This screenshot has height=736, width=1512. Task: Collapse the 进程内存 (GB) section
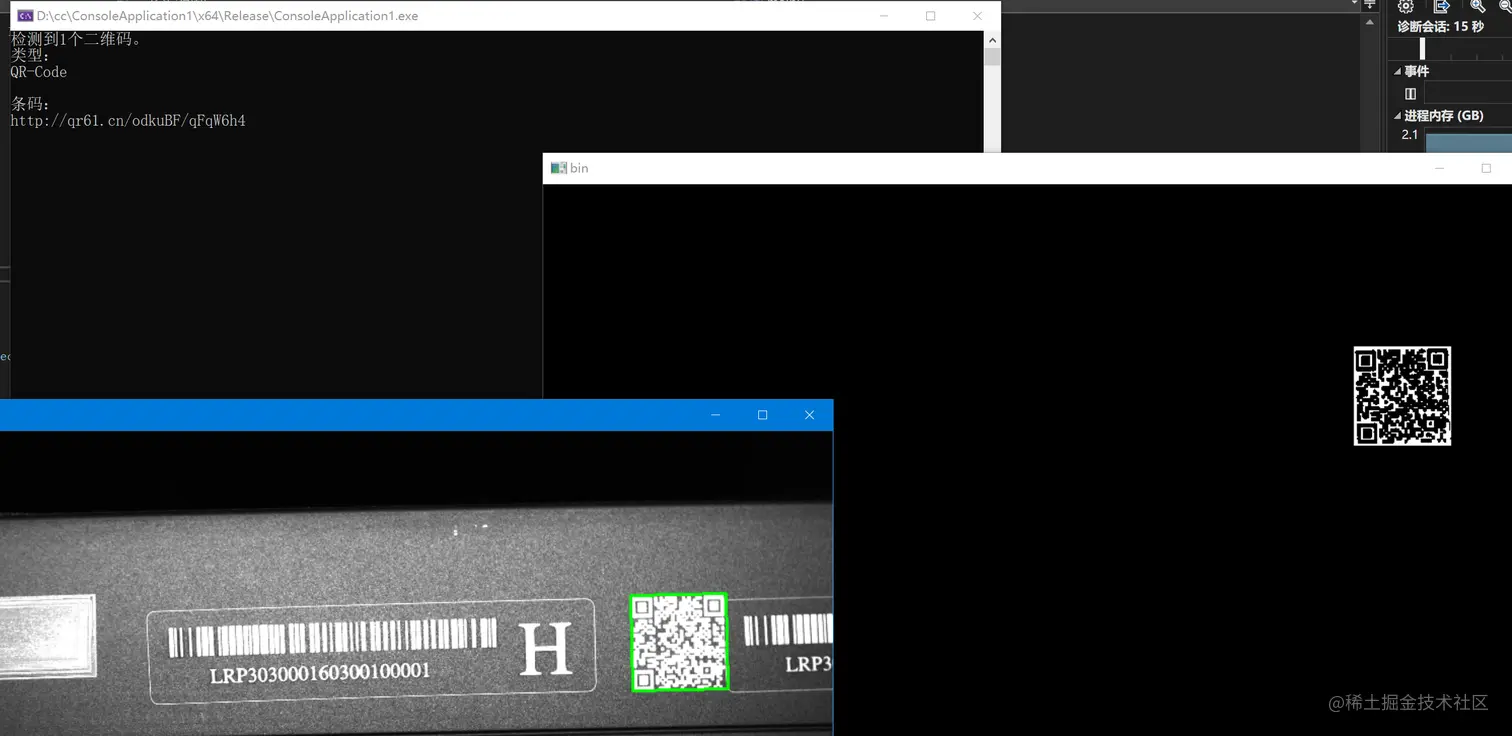coord(1398,116)
